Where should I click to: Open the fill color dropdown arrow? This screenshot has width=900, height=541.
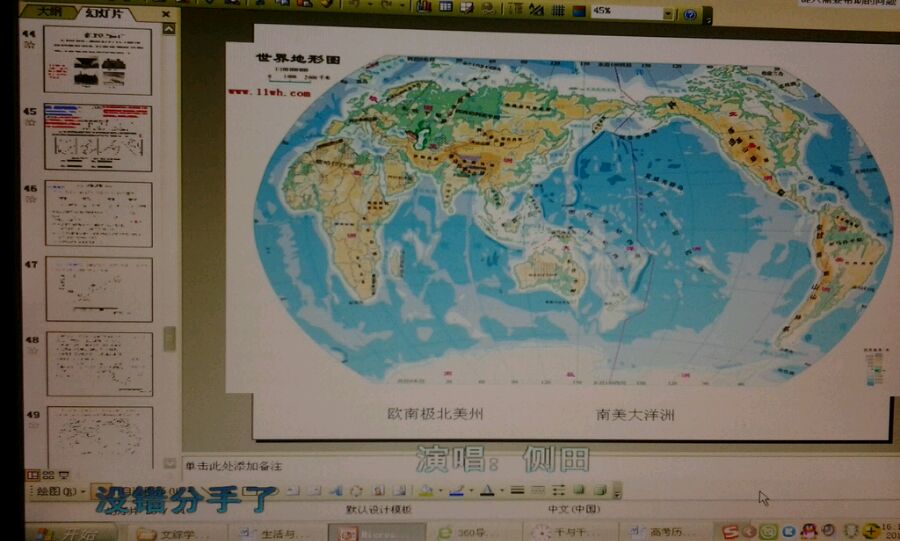point(440,491)
